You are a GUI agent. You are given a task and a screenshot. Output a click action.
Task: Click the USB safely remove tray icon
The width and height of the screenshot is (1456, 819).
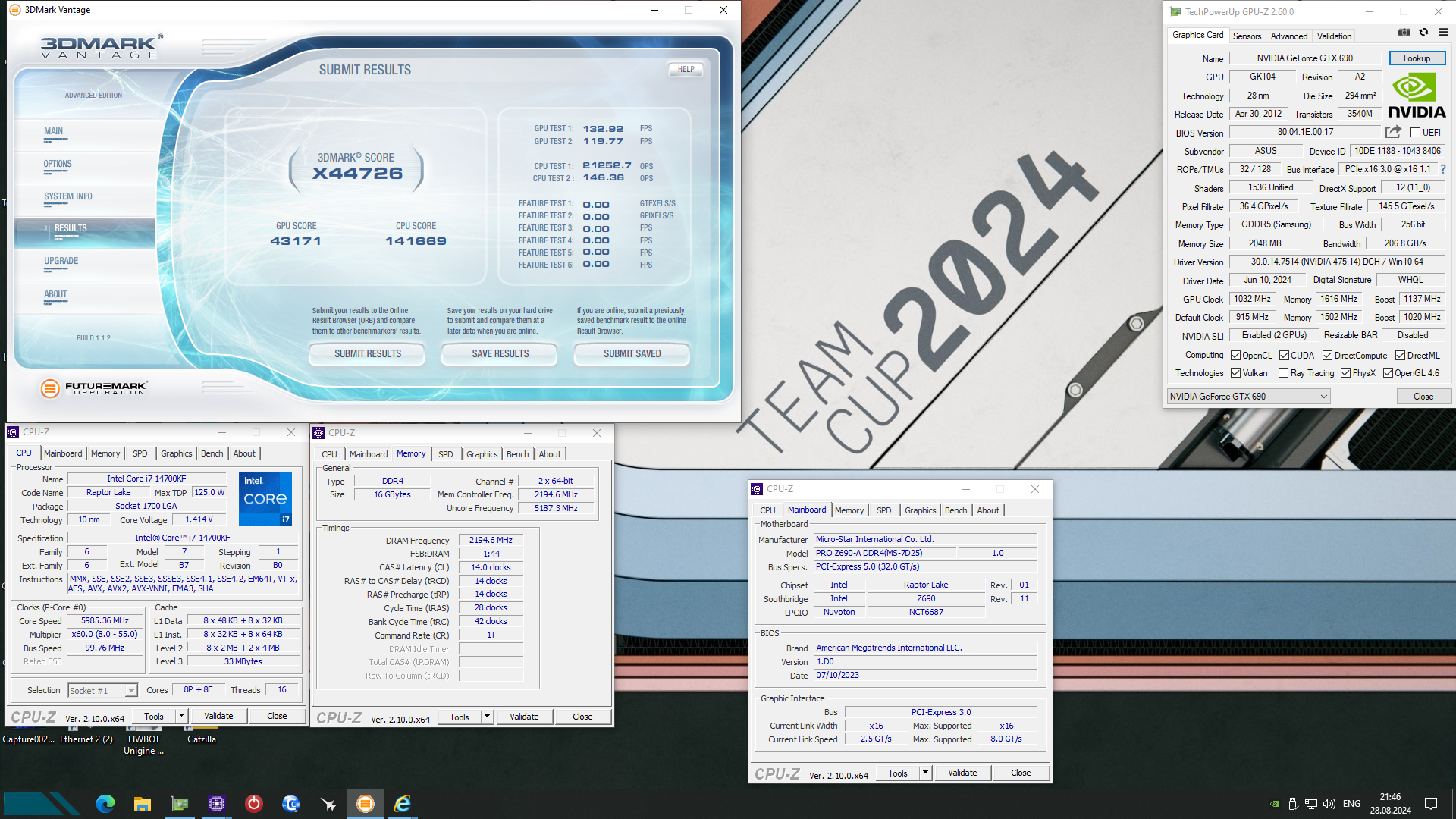(x=1293, y=804)
